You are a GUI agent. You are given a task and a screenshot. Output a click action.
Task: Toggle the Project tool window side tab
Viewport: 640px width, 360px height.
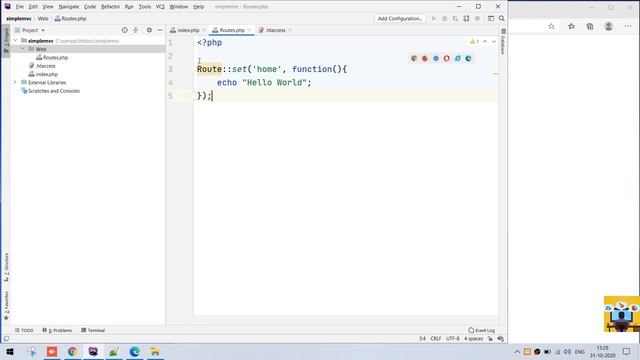pos(6,40)
